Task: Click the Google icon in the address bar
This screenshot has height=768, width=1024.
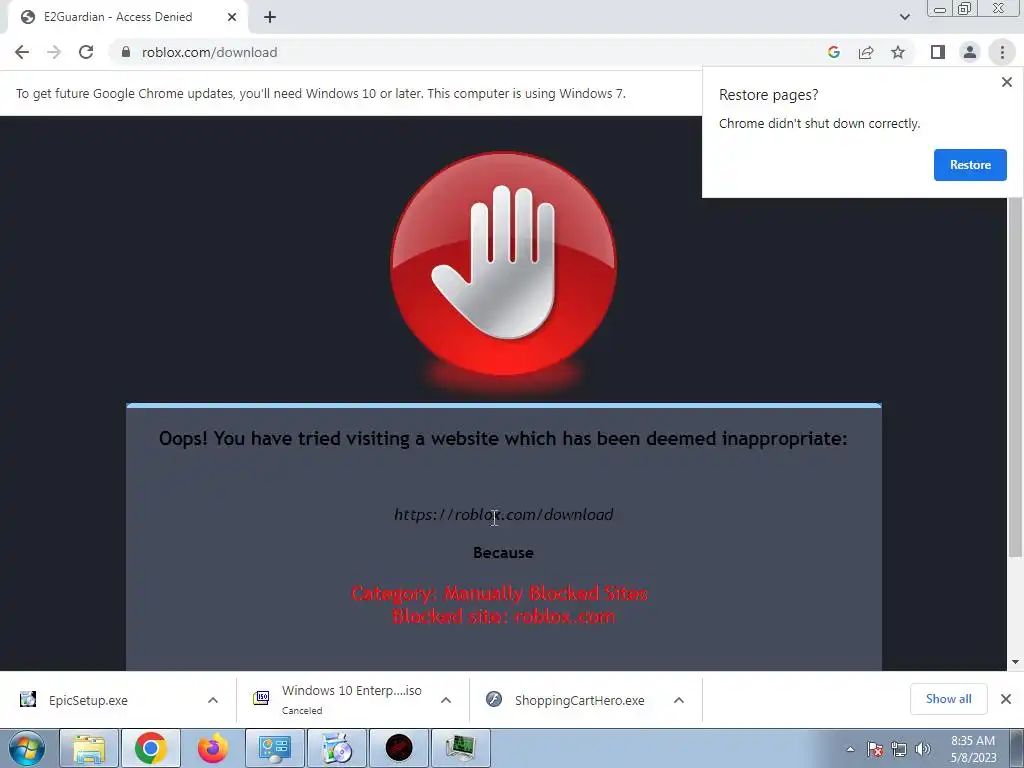Action: point(834,52)
